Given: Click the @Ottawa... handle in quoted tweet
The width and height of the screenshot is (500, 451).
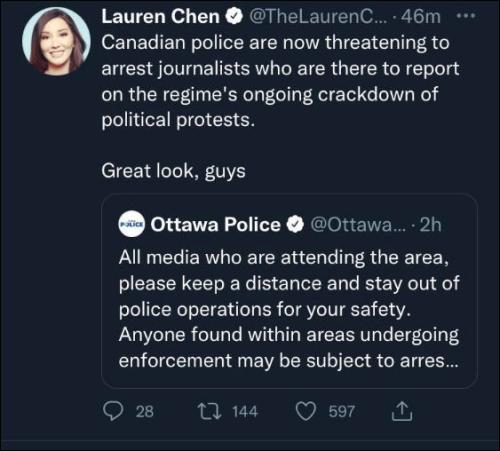Looking at the screenshot, I should [x=359, y=225].
